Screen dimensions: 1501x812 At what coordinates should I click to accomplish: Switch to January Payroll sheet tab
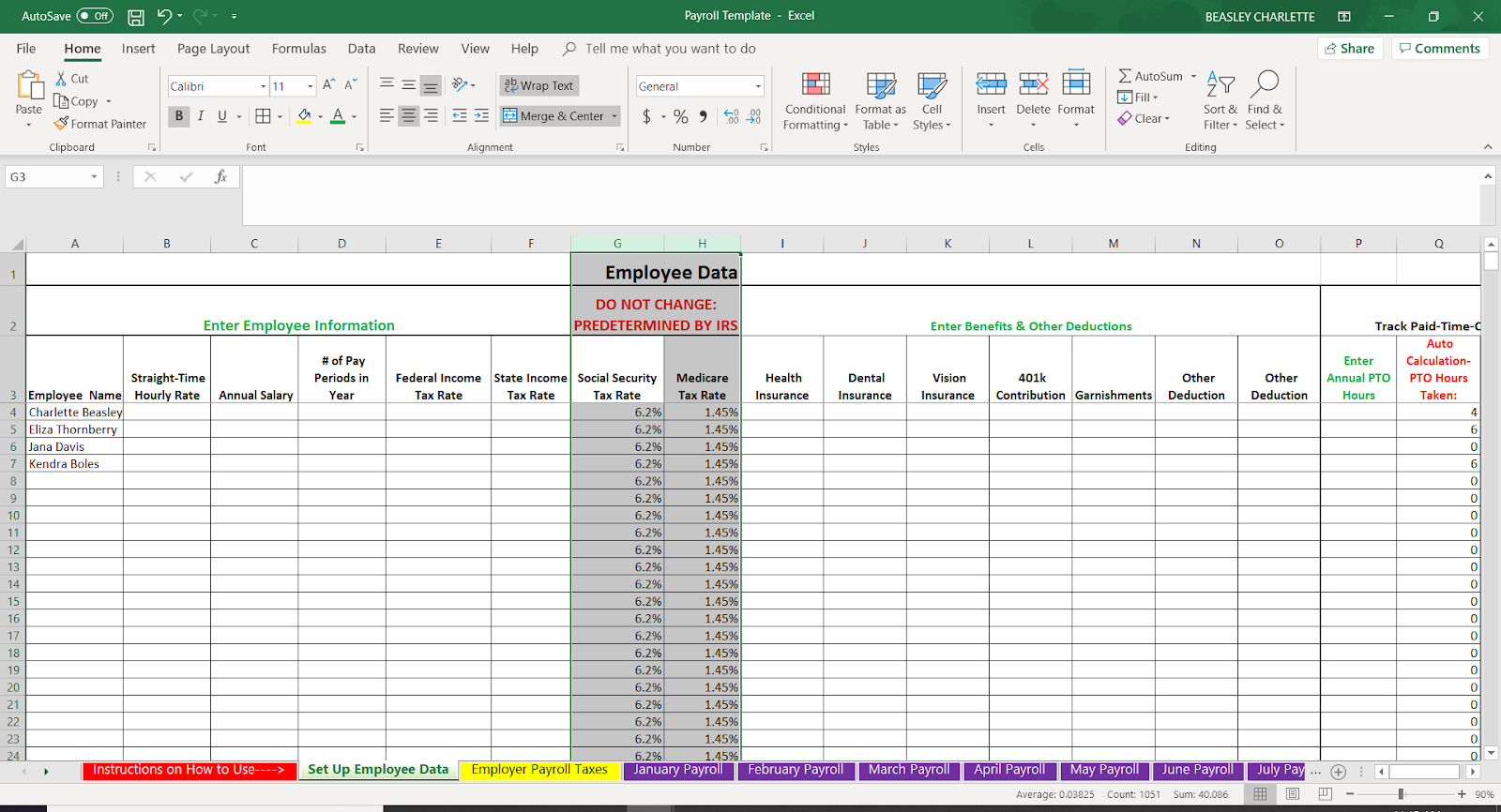click(x=677, y=770)
